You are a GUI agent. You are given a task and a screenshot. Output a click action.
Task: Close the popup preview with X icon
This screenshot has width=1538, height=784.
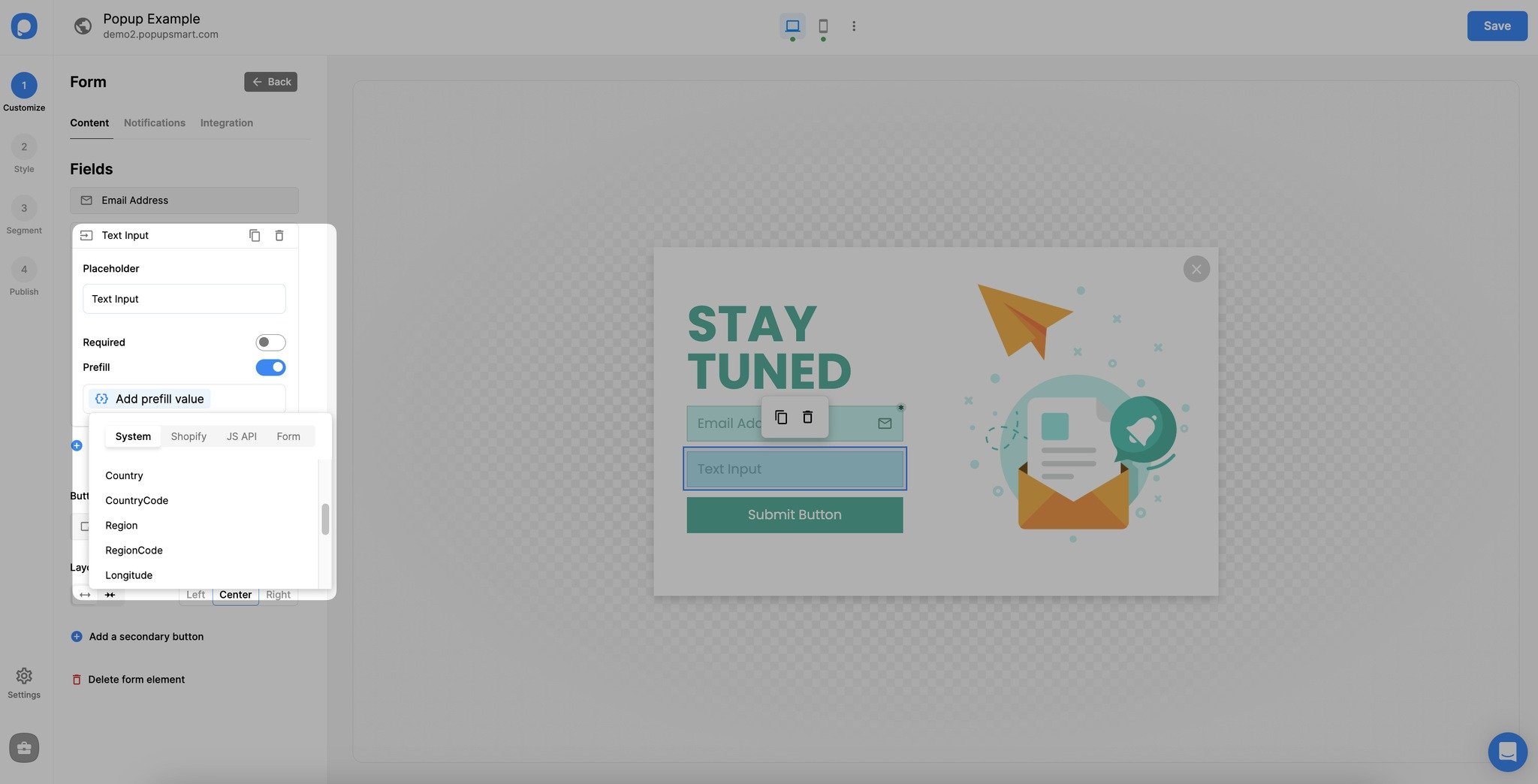pyautogui.click(x=1196, y=269)
